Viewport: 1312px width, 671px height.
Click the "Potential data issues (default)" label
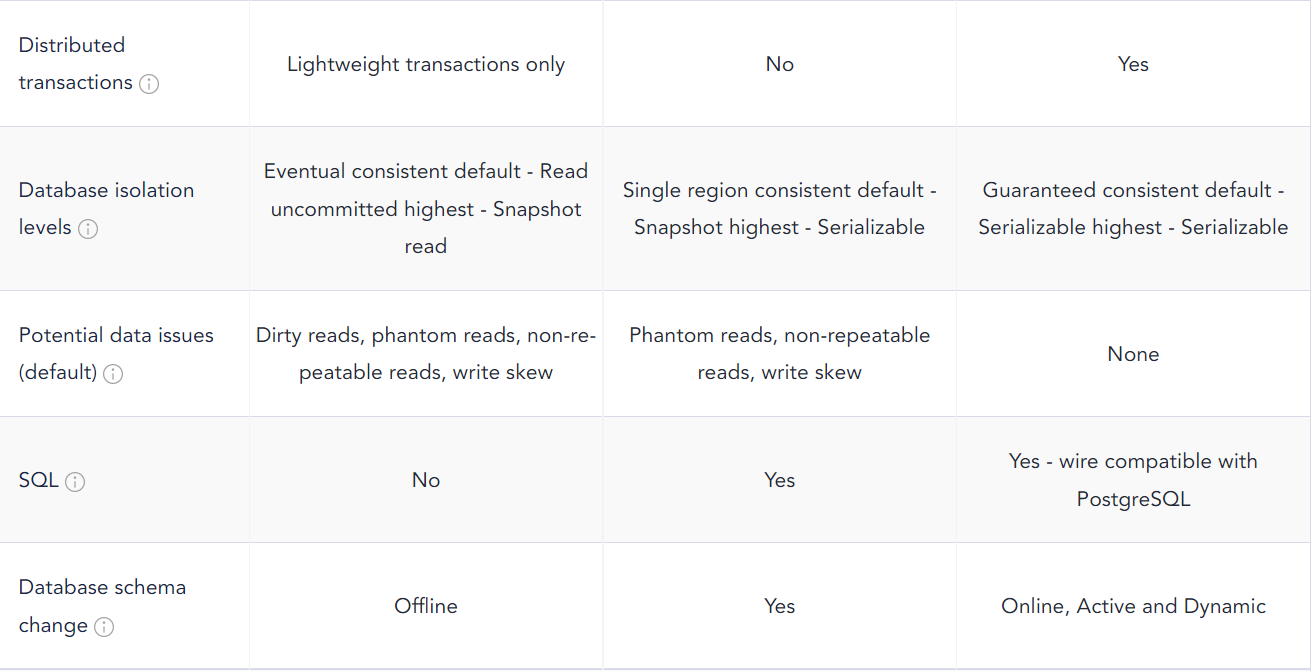coord(116,335)
